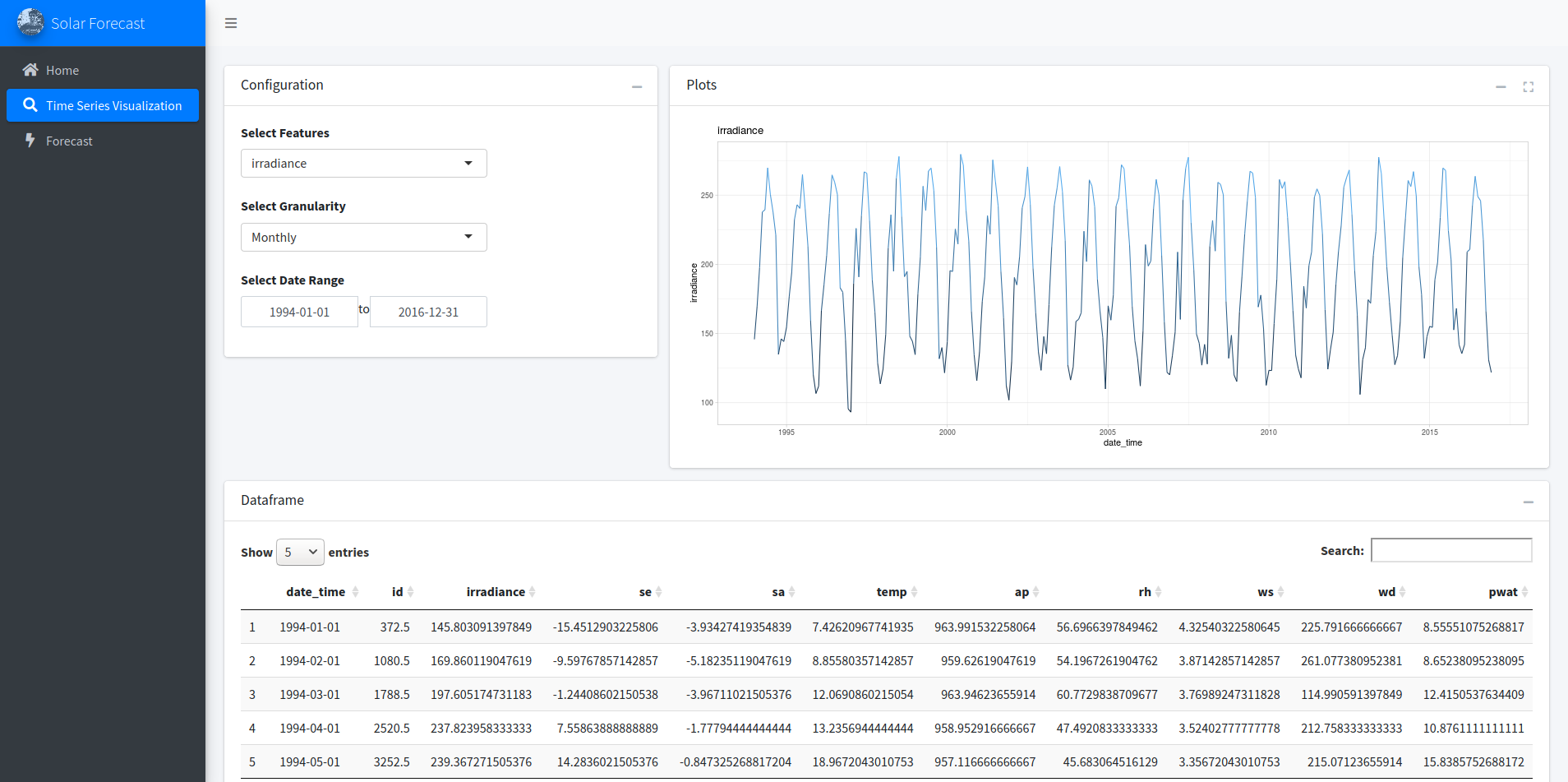Viewport: 1568px width, 782px height.
Task: Click the 1994-02-01 date cell
Action: [x=310, y=660]
